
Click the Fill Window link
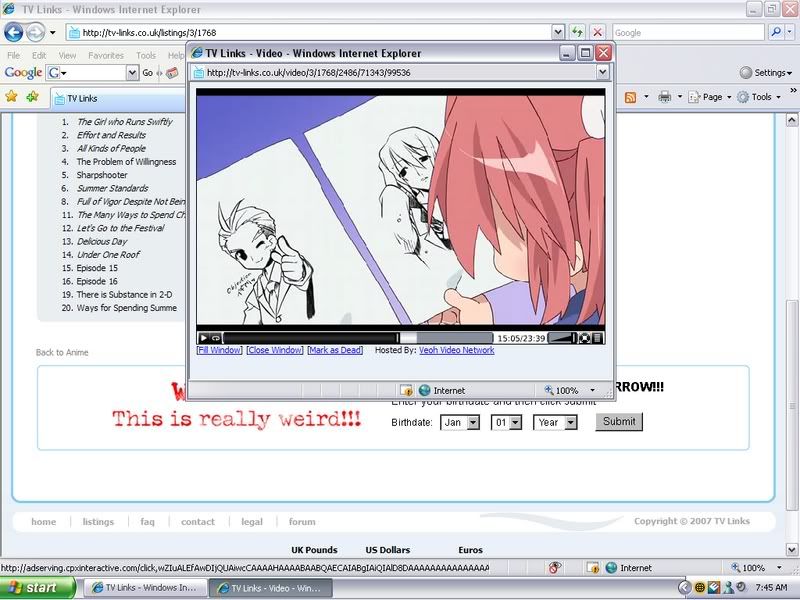click(x=219, y=350)
